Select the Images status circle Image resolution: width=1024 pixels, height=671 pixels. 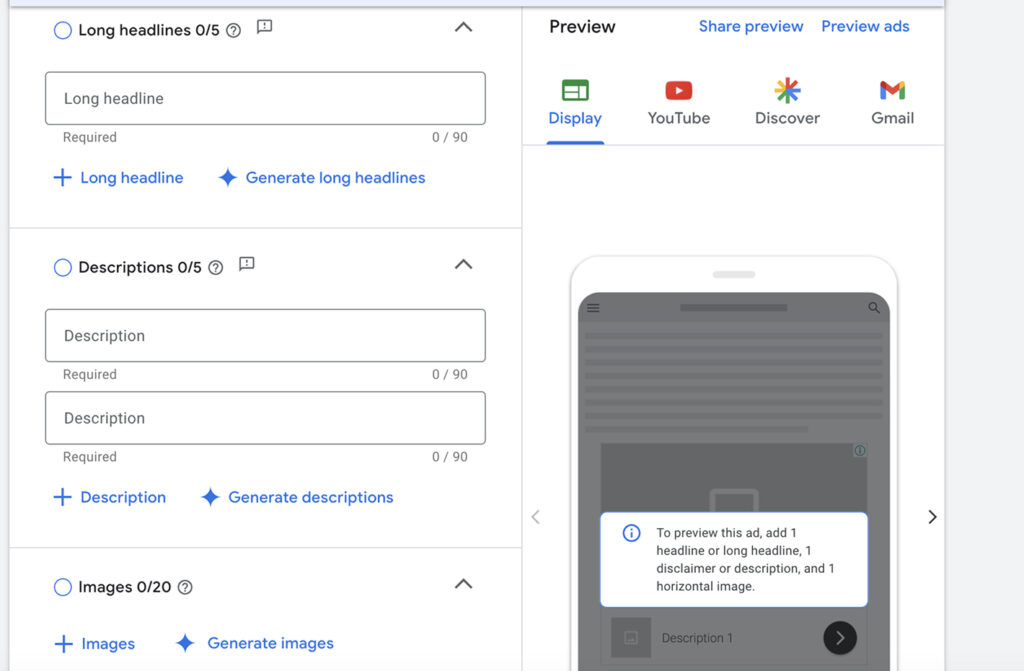62,587
